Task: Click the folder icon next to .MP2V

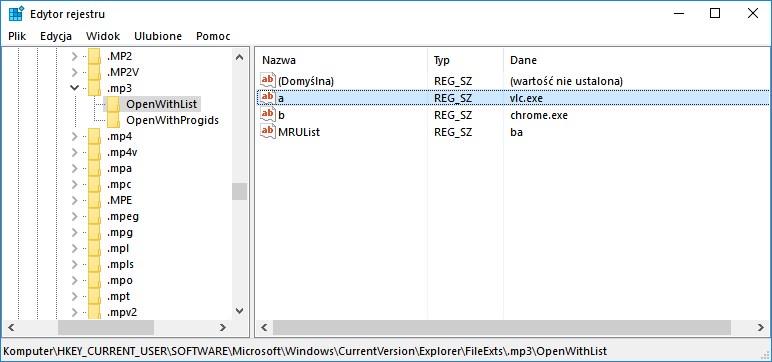Action: [x=95, y=72]
